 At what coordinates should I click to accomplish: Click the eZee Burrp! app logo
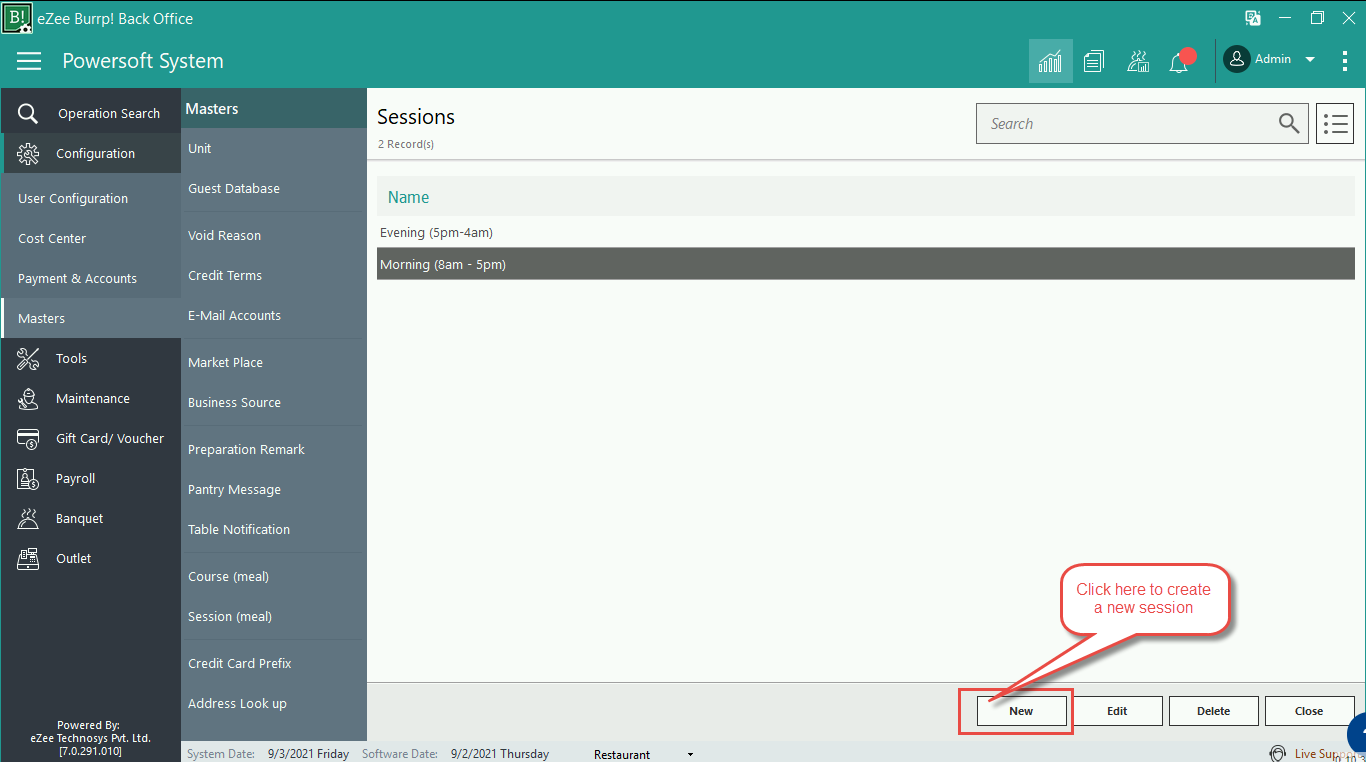(17, 17)
